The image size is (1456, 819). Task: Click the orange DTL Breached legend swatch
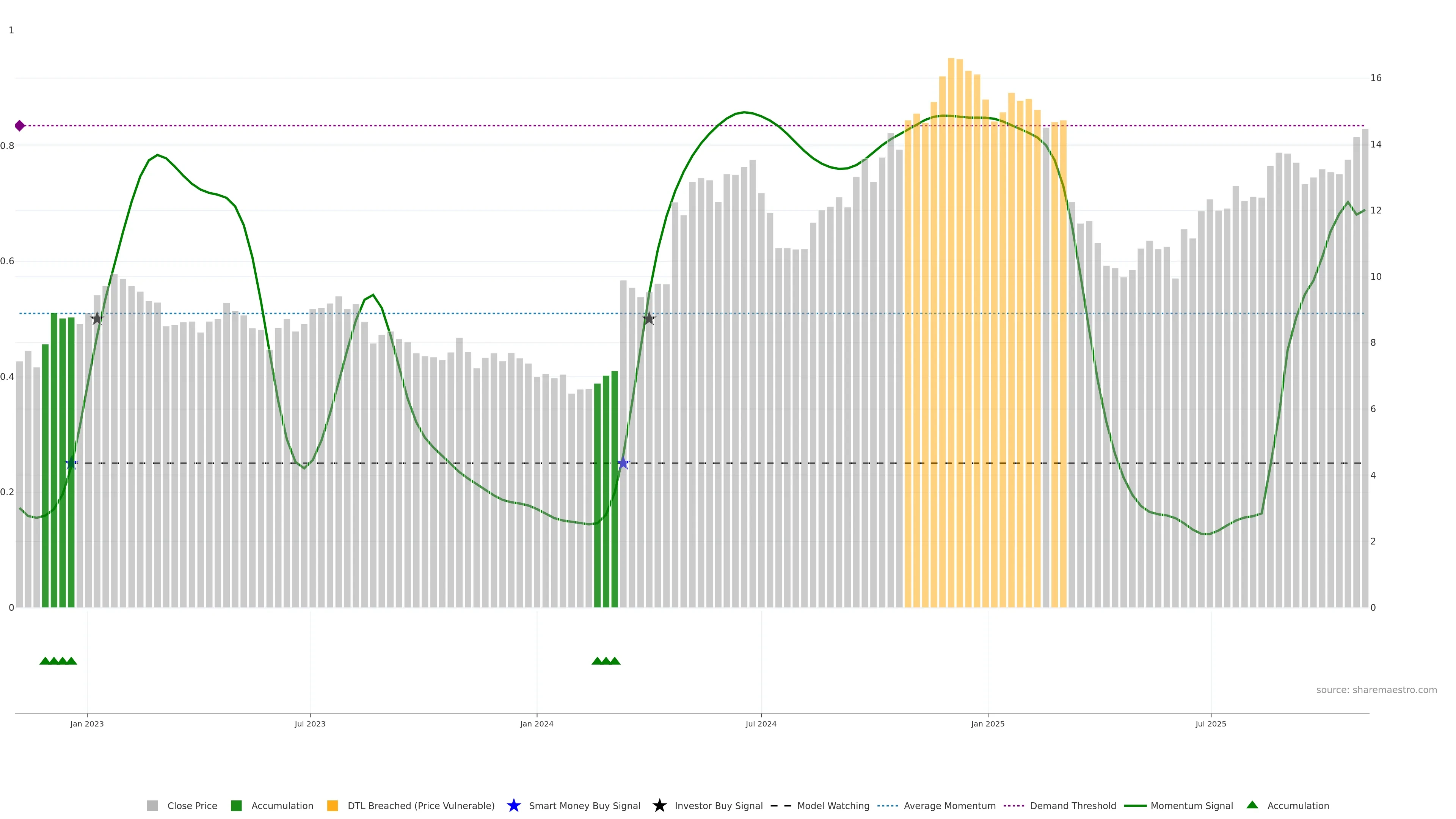tap(333, 806)
